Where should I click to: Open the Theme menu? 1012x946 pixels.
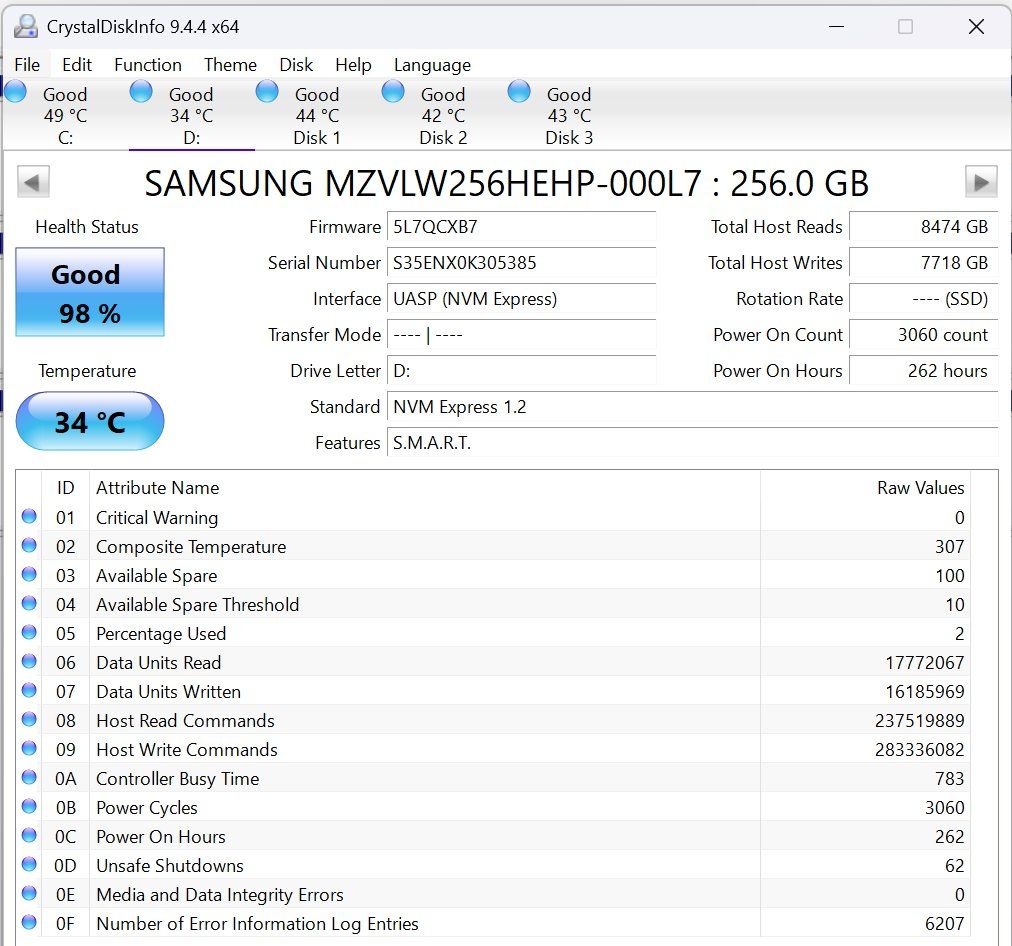click(x=230, y=65)
